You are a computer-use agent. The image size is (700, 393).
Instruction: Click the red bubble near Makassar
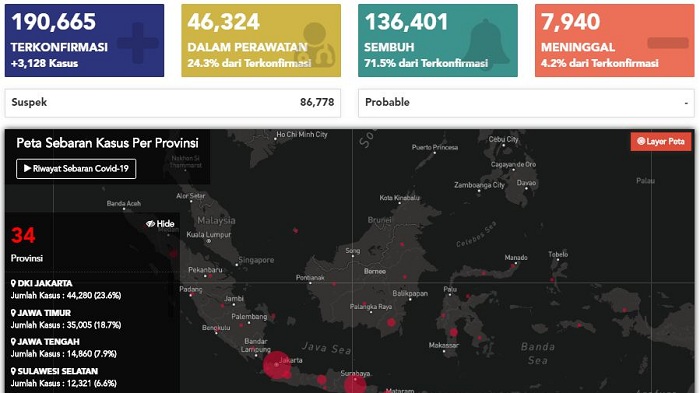(x=454, y=332)
